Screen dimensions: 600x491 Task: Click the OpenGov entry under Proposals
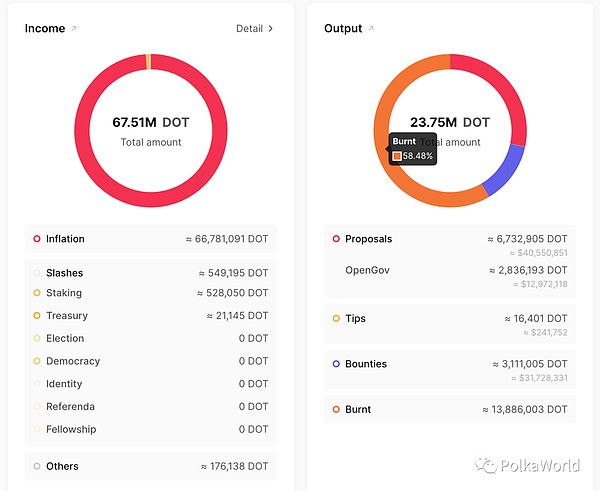[x=368, y=271]
